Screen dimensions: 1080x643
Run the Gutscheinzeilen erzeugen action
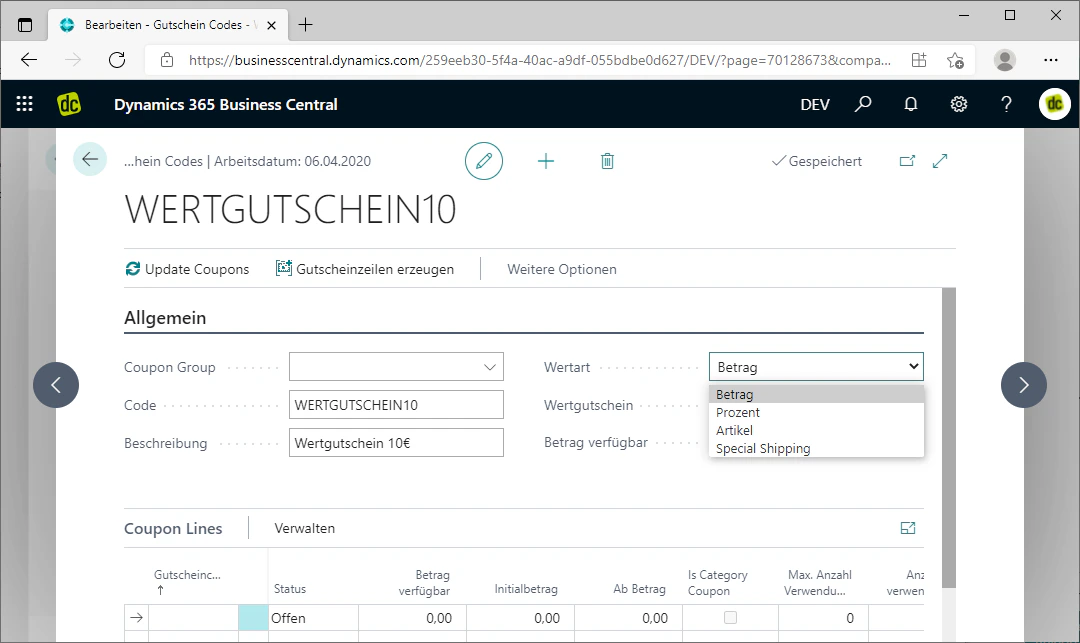pos(365,269)
